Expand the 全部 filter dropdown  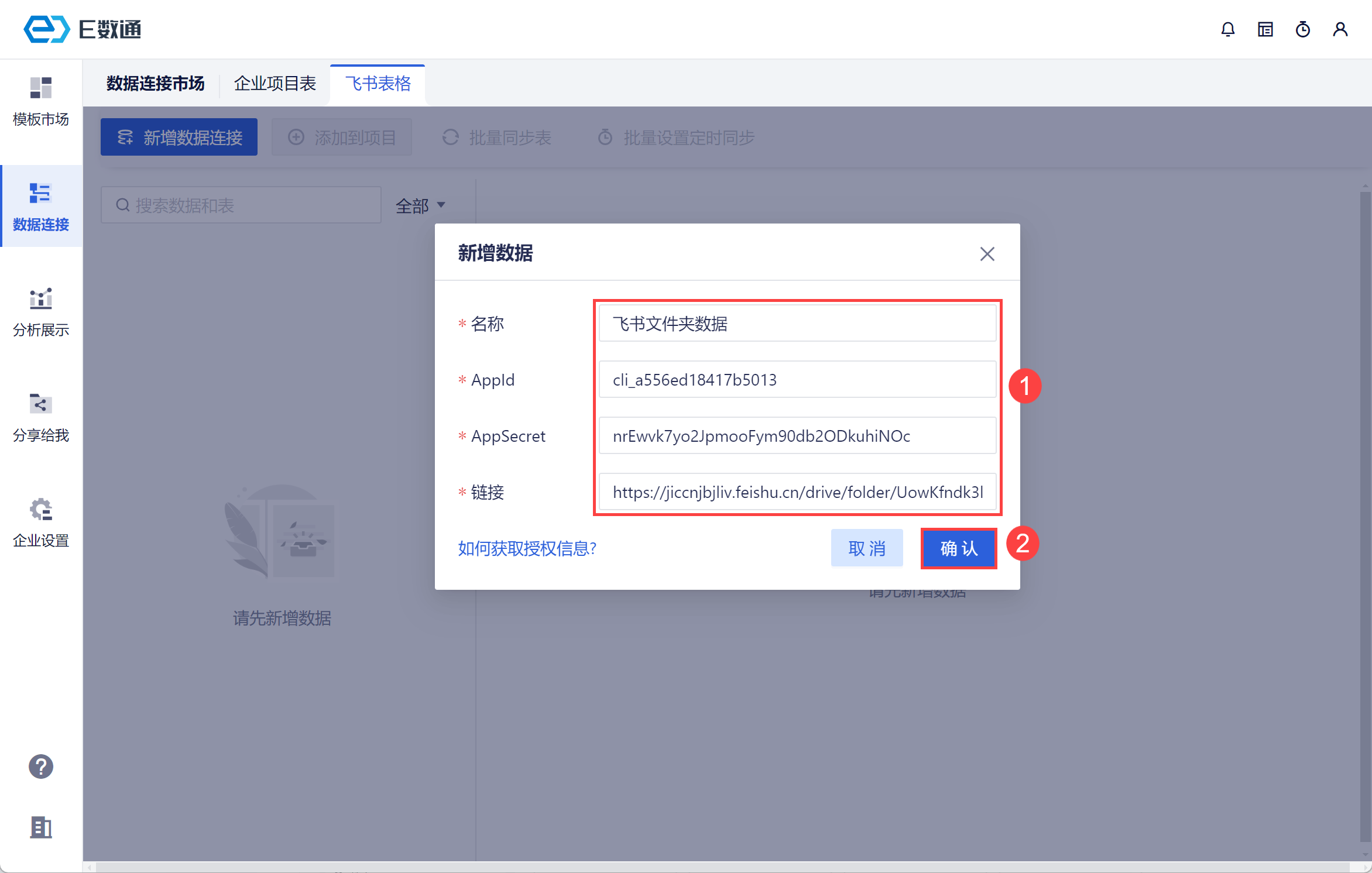420,205
